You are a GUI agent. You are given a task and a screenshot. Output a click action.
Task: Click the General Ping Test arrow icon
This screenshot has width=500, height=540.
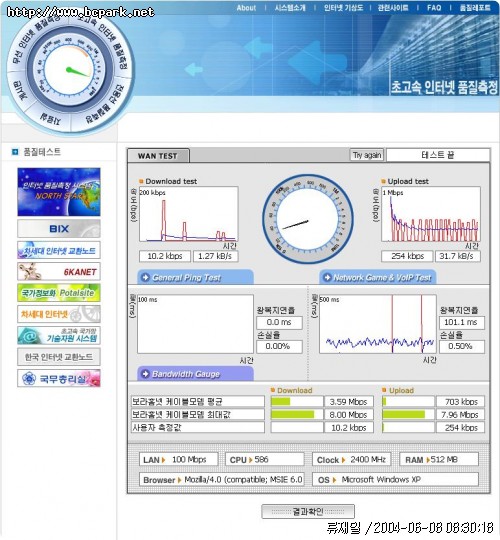pos(145,277)
